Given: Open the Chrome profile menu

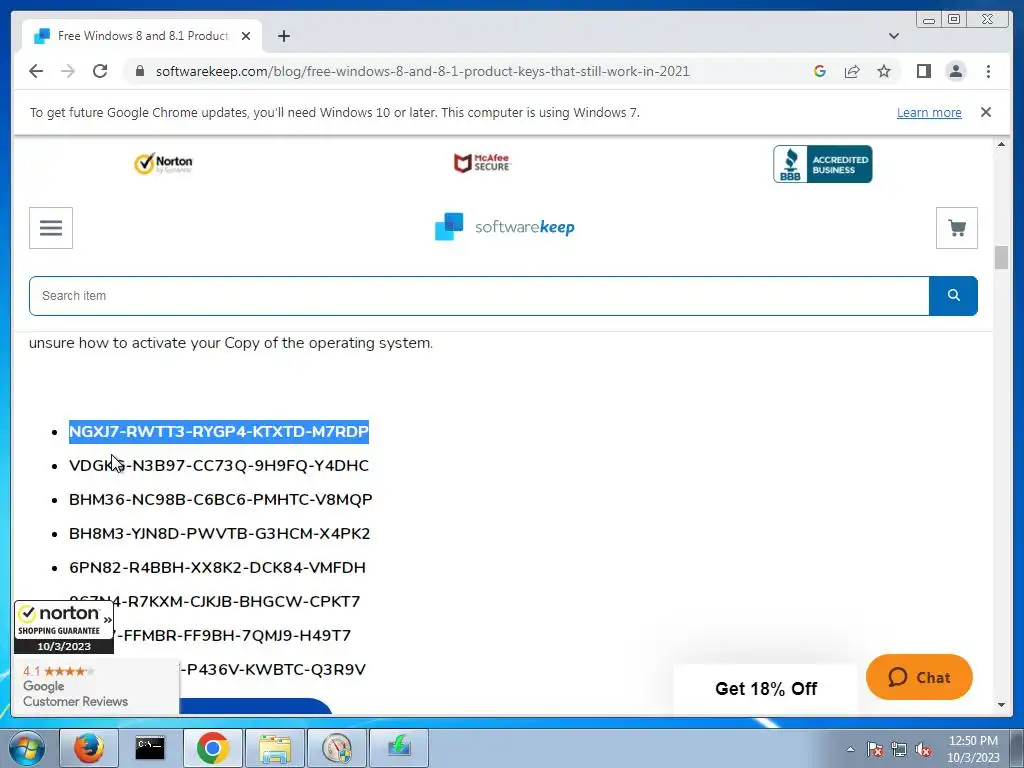Looking at the screenshot, I should pyautogui.click(x=955, y=71).
